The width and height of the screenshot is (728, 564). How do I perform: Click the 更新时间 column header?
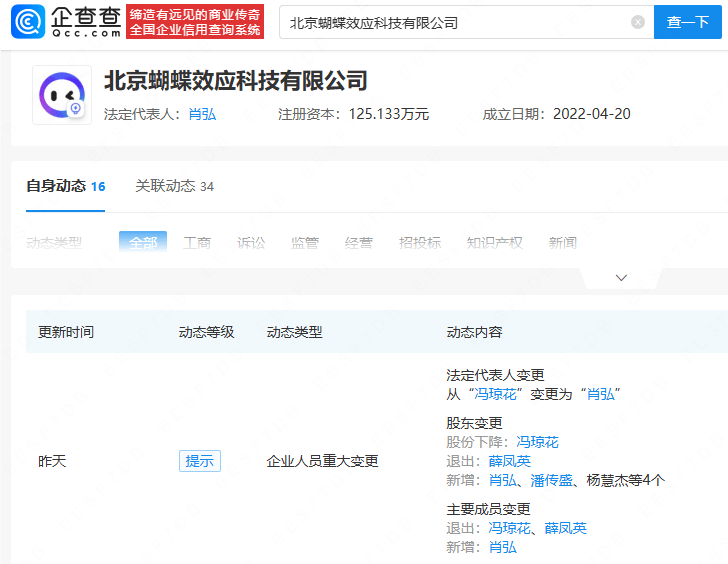click(66, 332)
